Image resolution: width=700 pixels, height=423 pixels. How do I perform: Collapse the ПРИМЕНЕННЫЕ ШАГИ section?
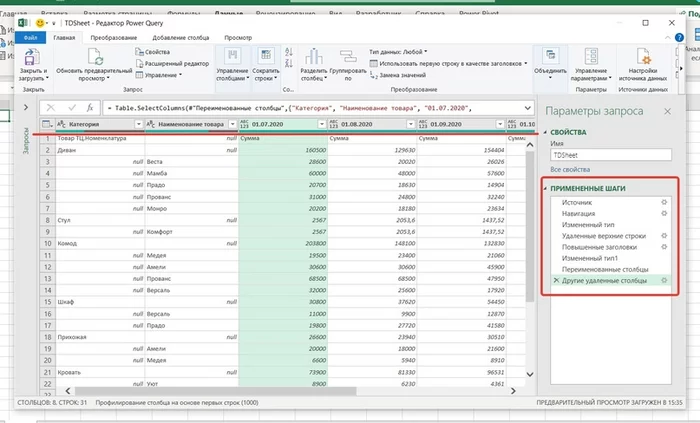click(545, 188)
